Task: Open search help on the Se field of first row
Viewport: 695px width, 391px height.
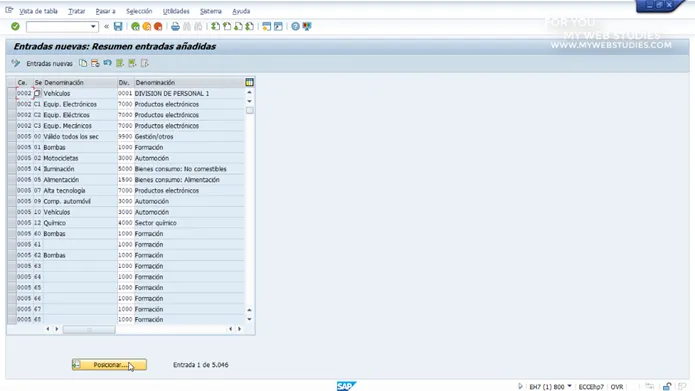Action: (37, 94)
